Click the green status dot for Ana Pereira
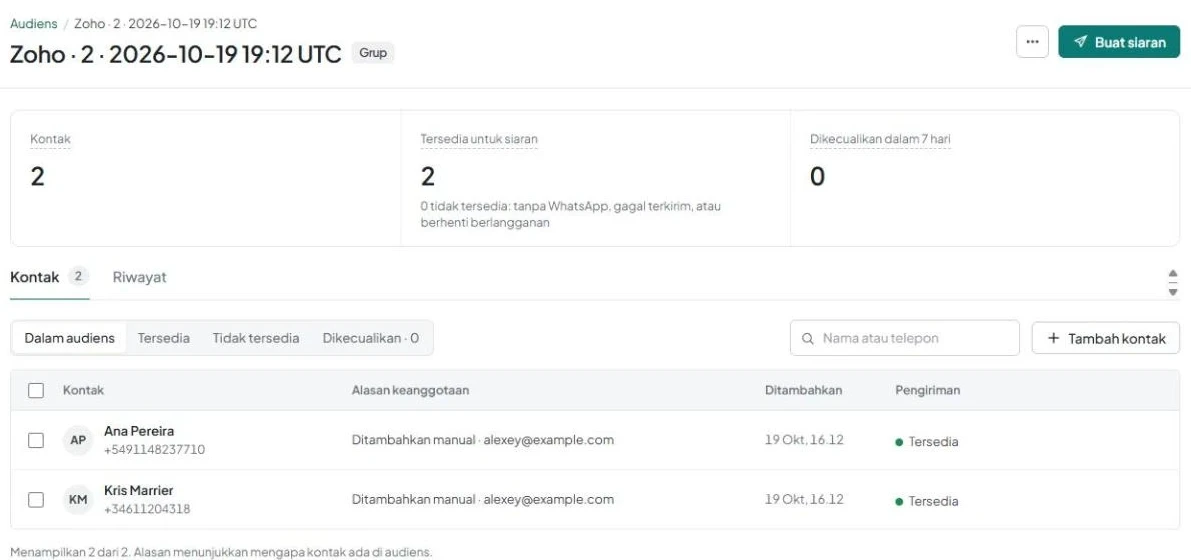Screen dimensions: 1191x560 (x=899, y=441)
